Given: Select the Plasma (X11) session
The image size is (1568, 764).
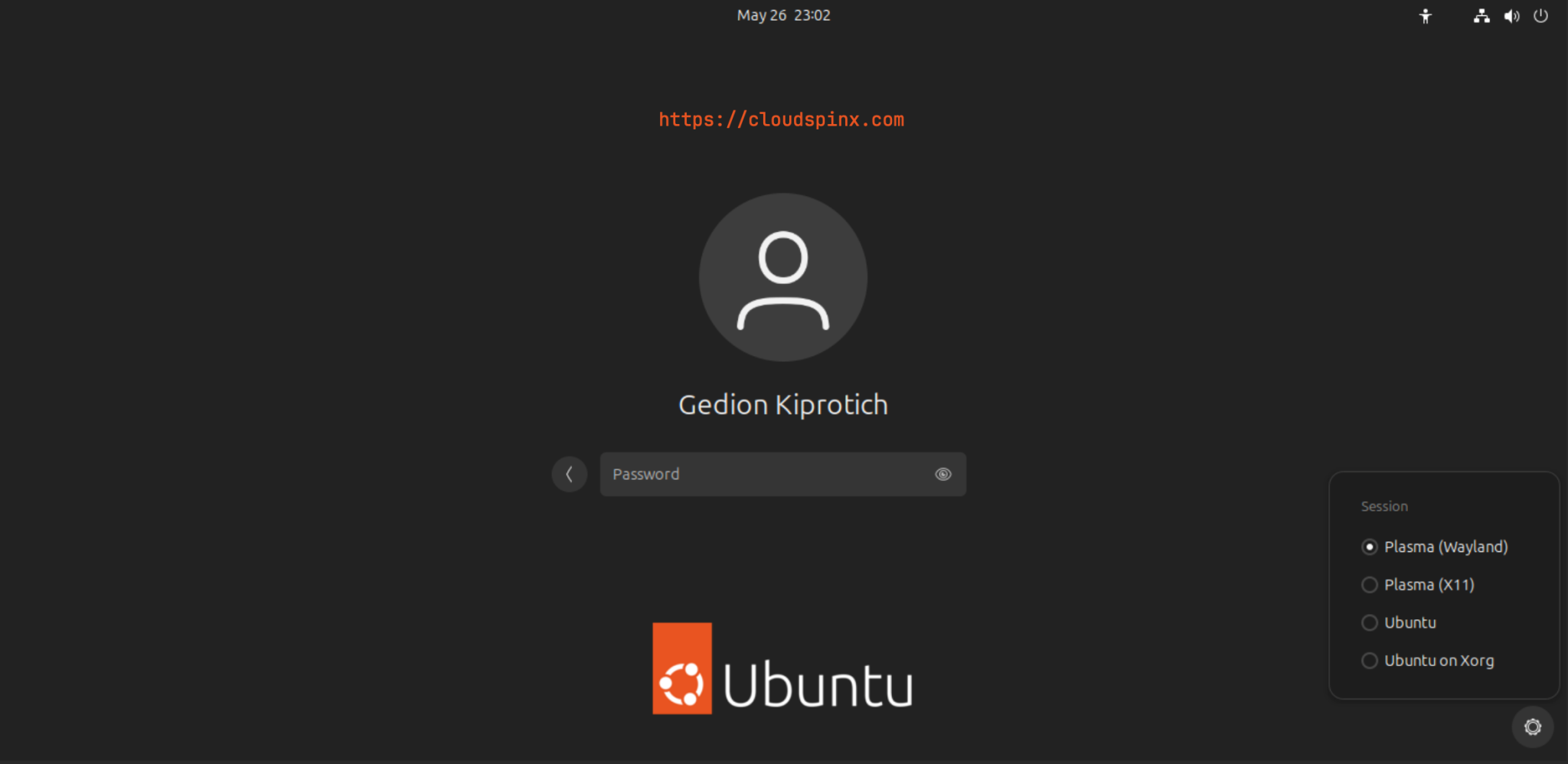Looking at the screenshot, I should pos(1370,585).
